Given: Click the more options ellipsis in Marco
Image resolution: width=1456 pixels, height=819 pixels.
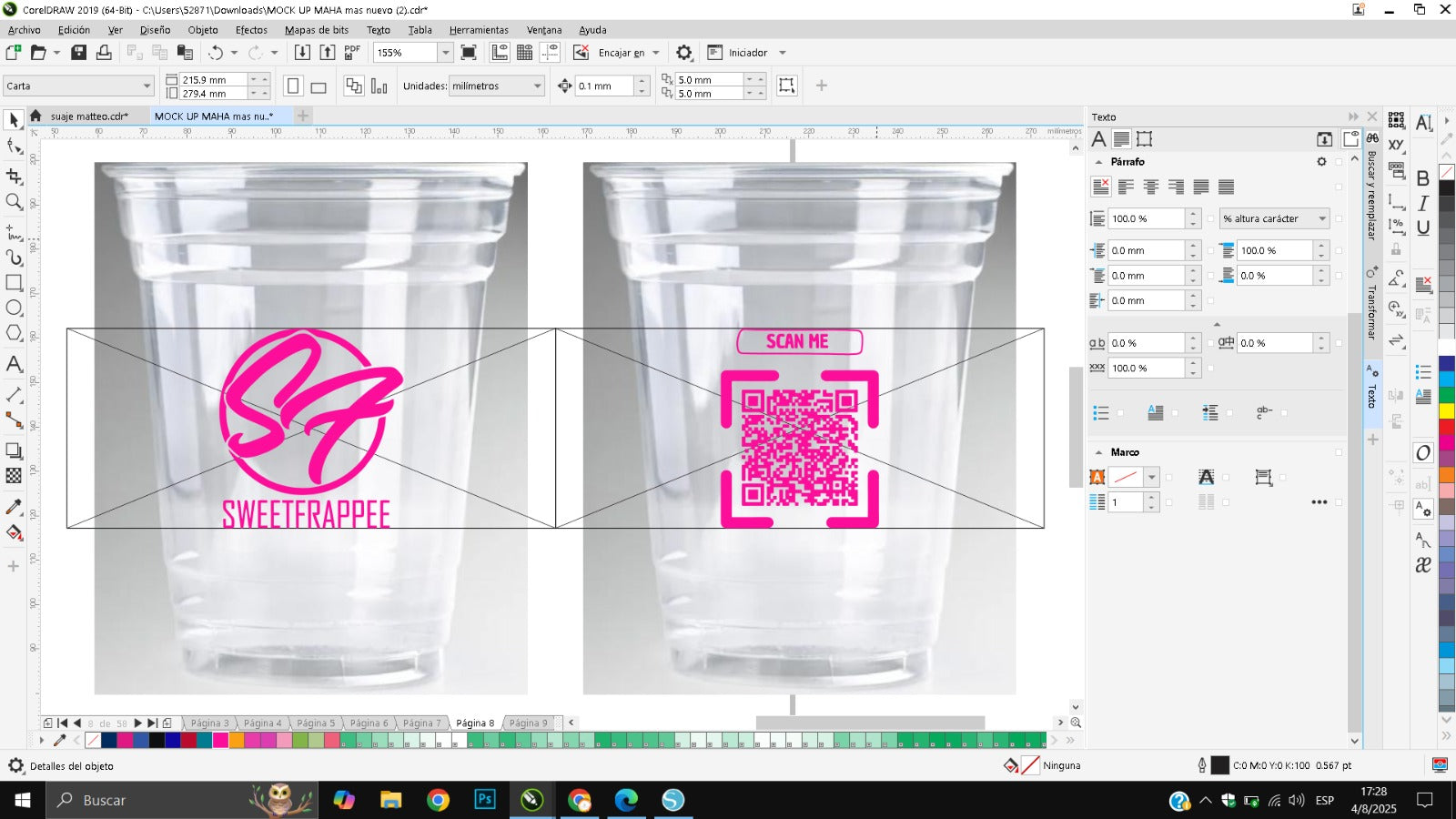Looking at the screenshot, I should pos(1319,502).
